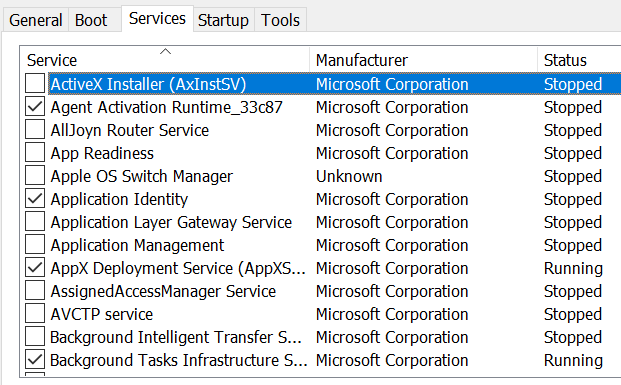Select AppX Deployment Service name text

[178, 268]
